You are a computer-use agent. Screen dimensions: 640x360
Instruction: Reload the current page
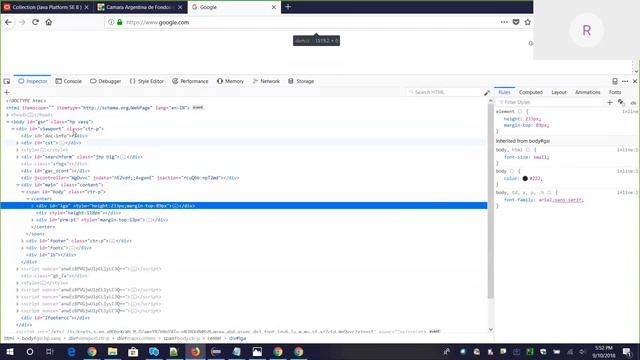click(x=36, y=22)
